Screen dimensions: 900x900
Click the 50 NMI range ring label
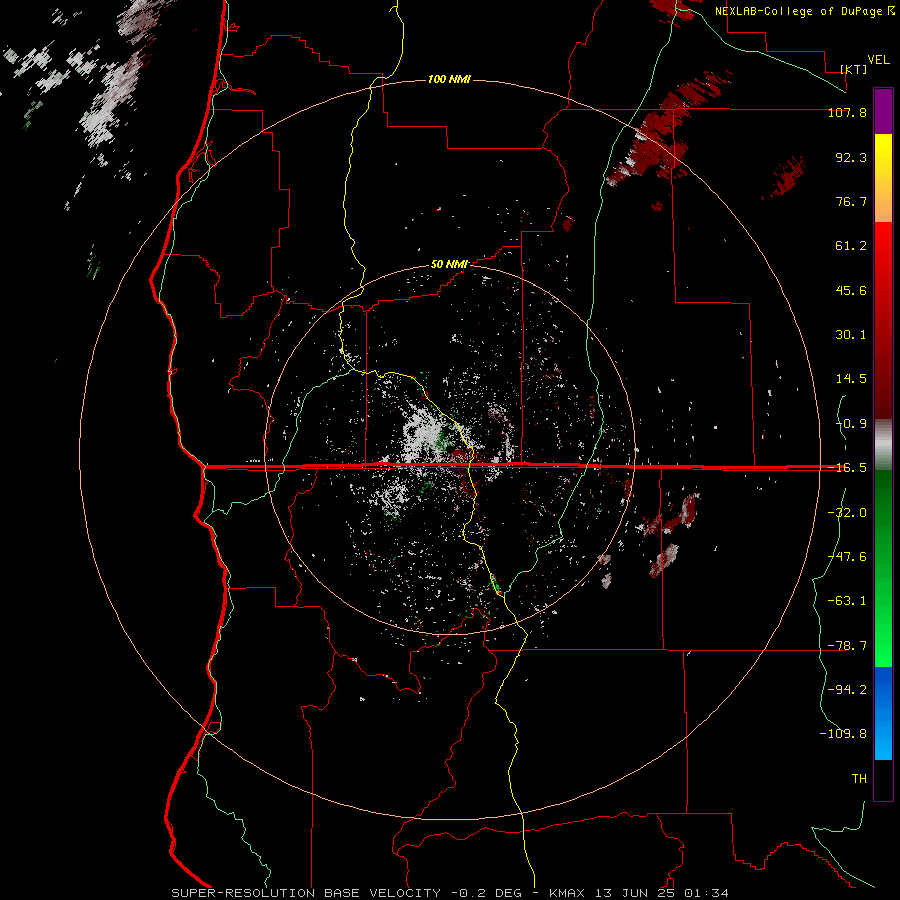[449, 264]
